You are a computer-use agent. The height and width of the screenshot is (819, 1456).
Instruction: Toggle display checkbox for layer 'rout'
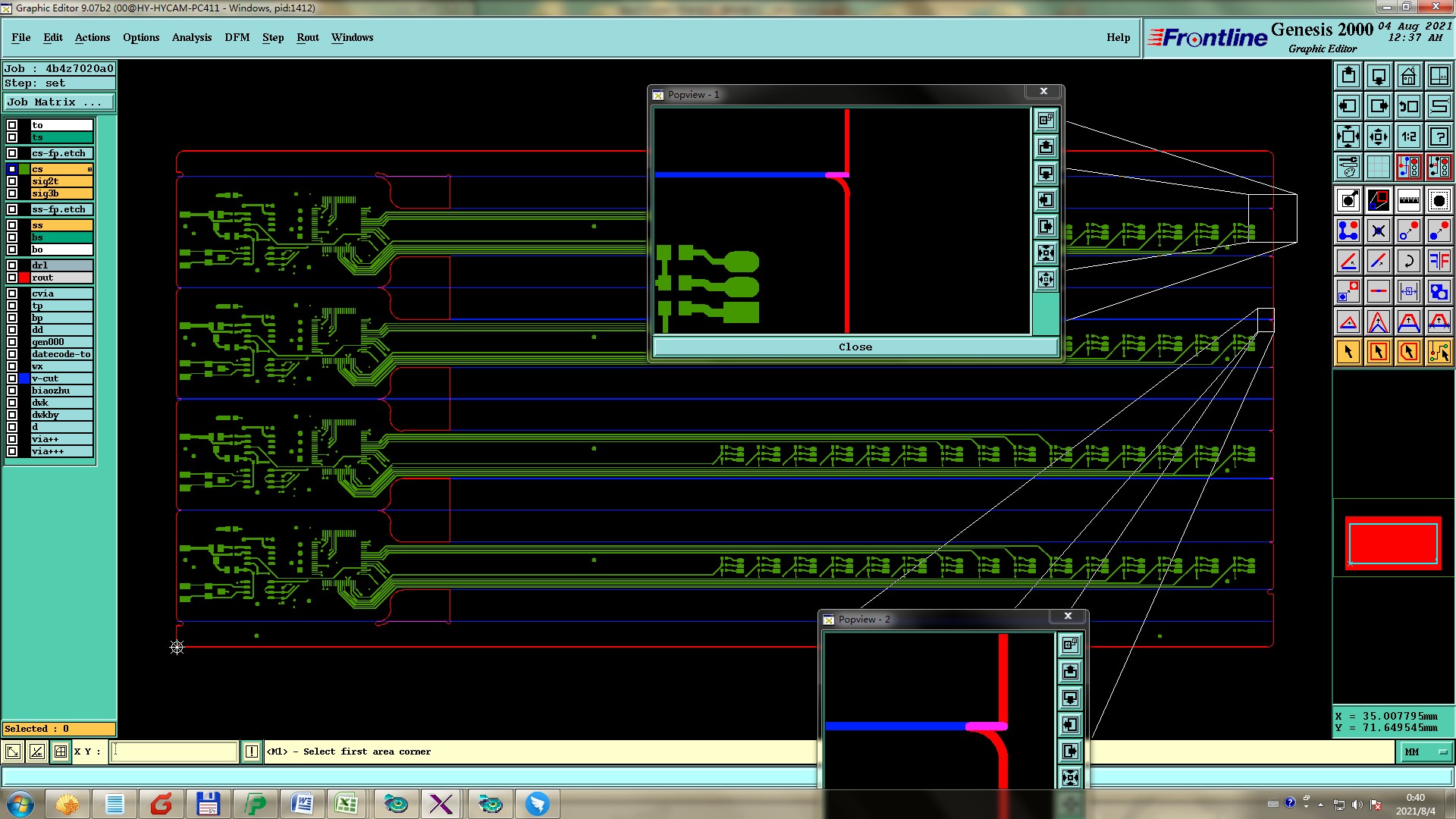pyautogui.click(x=12, y=278)
